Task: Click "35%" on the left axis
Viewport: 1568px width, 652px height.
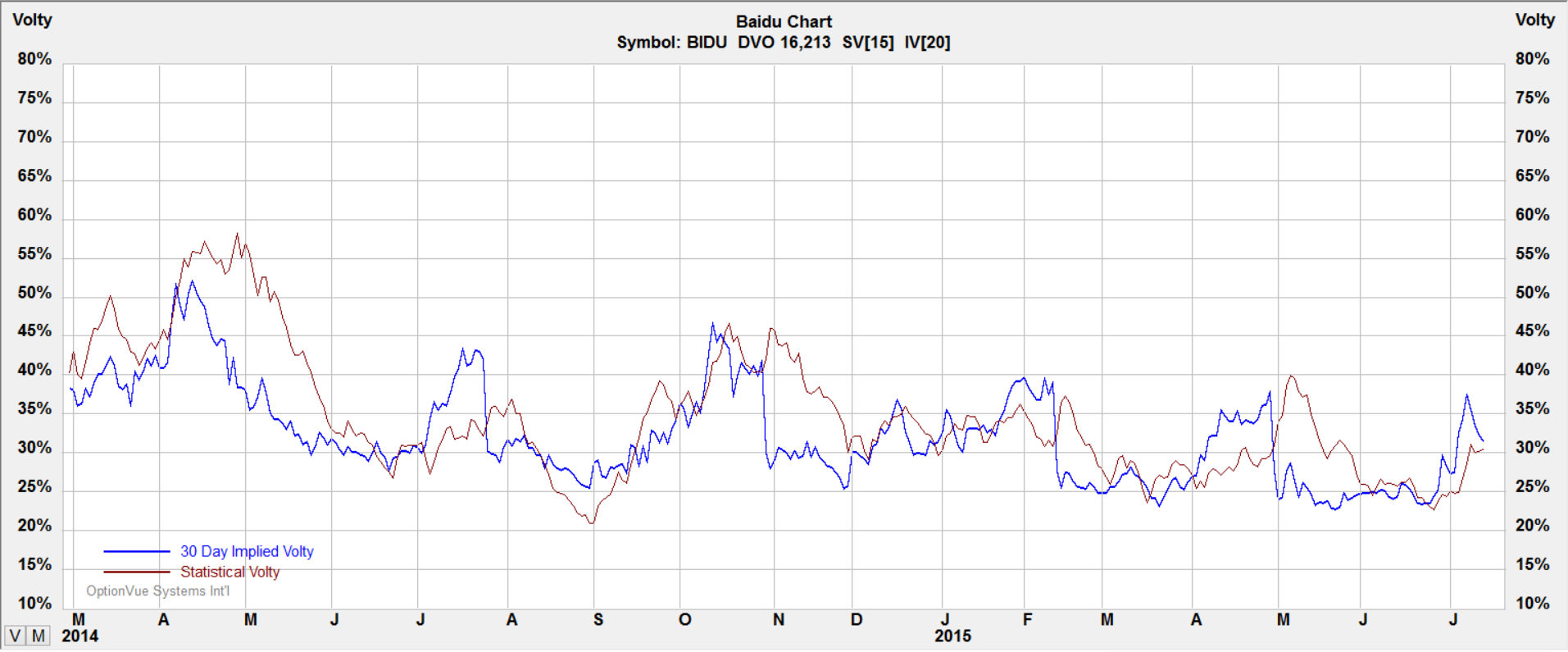Action: 34,409
